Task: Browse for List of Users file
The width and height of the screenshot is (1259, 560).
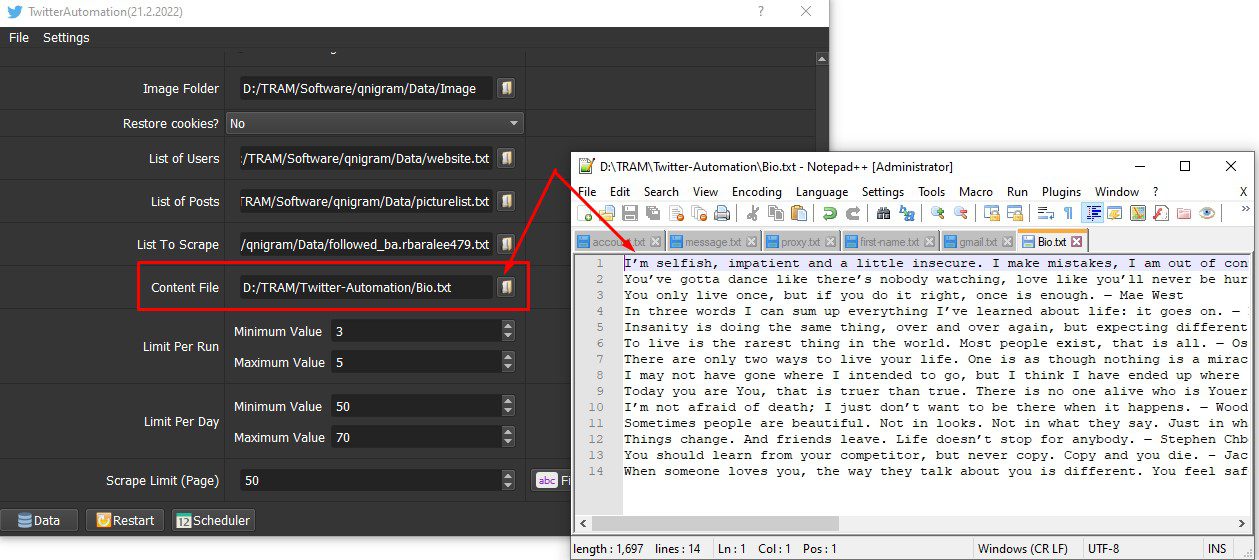Action: [506, 158]
